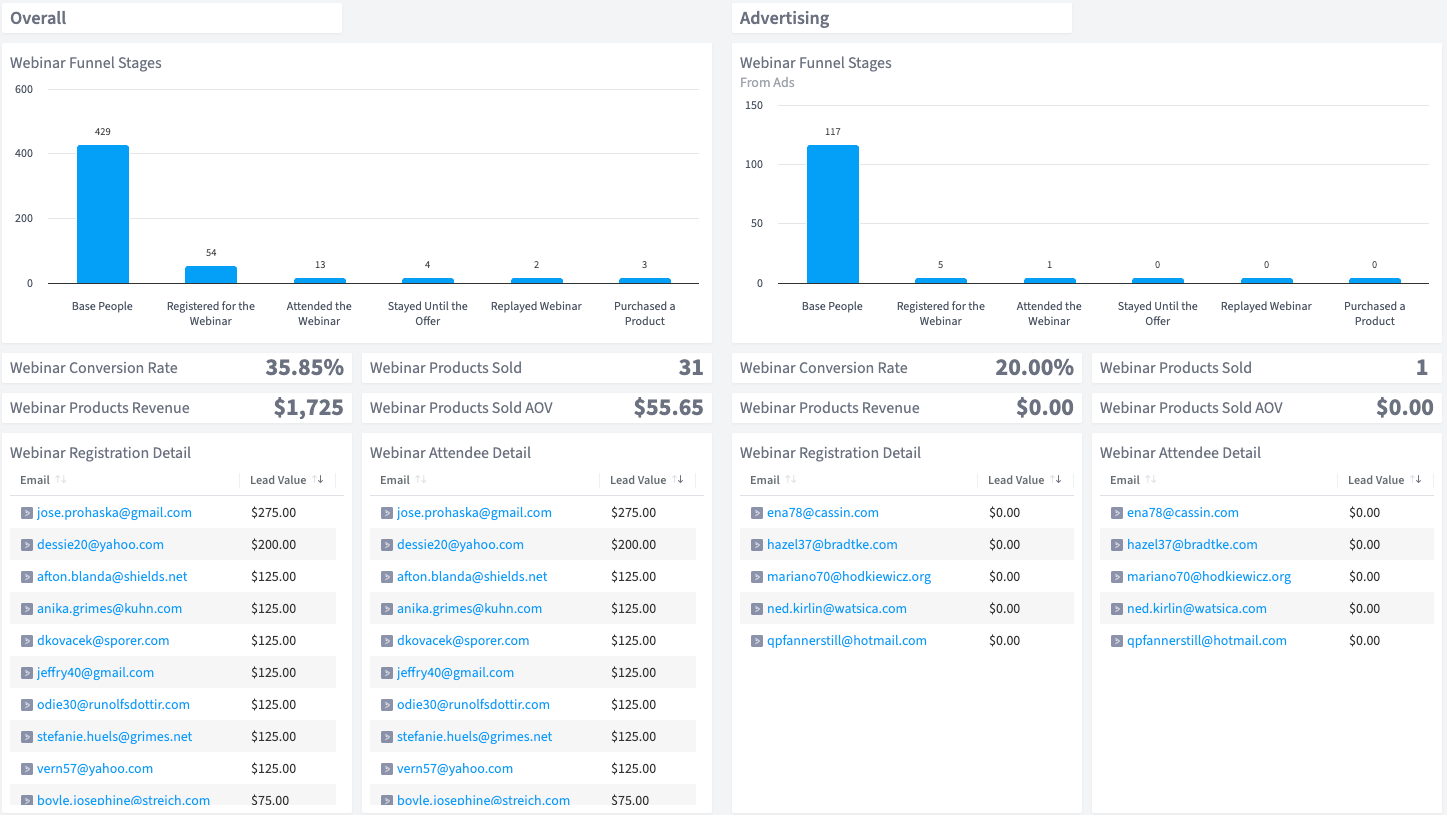Click the Registered for the Webinar bar showing 54

(211, 274)
